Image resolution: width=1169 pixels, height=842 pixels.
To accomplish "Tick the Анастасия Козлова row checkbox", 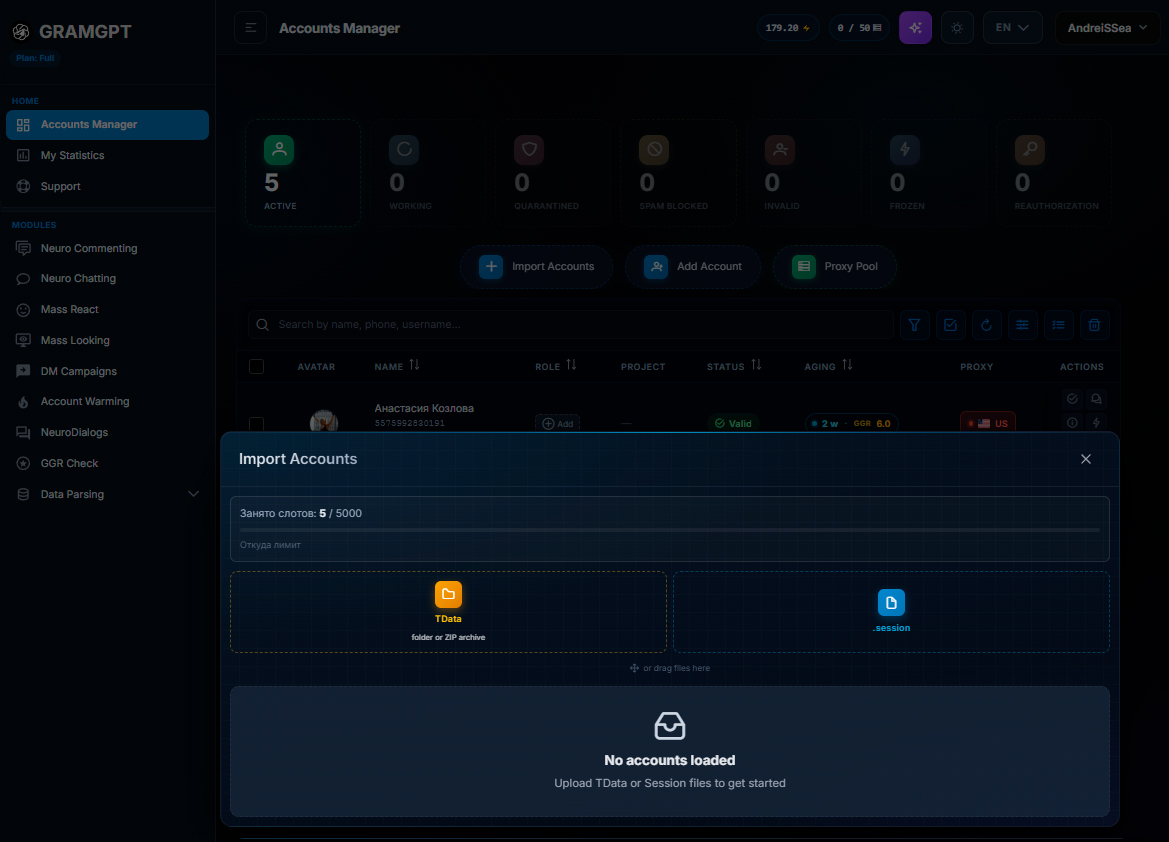I will 256,424.
